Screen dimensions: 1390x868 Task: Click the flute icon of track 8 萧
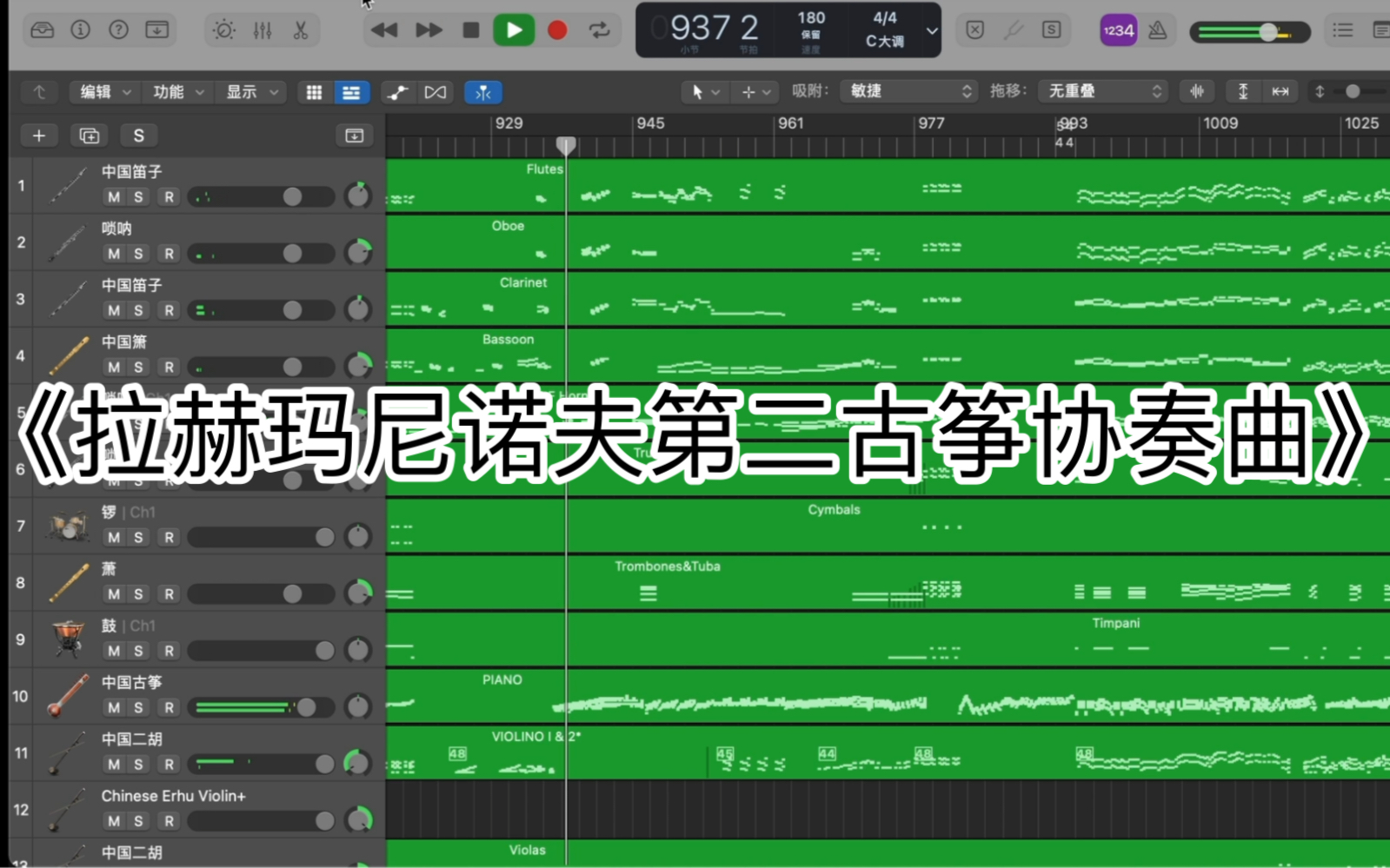click(x=68, y=583)
